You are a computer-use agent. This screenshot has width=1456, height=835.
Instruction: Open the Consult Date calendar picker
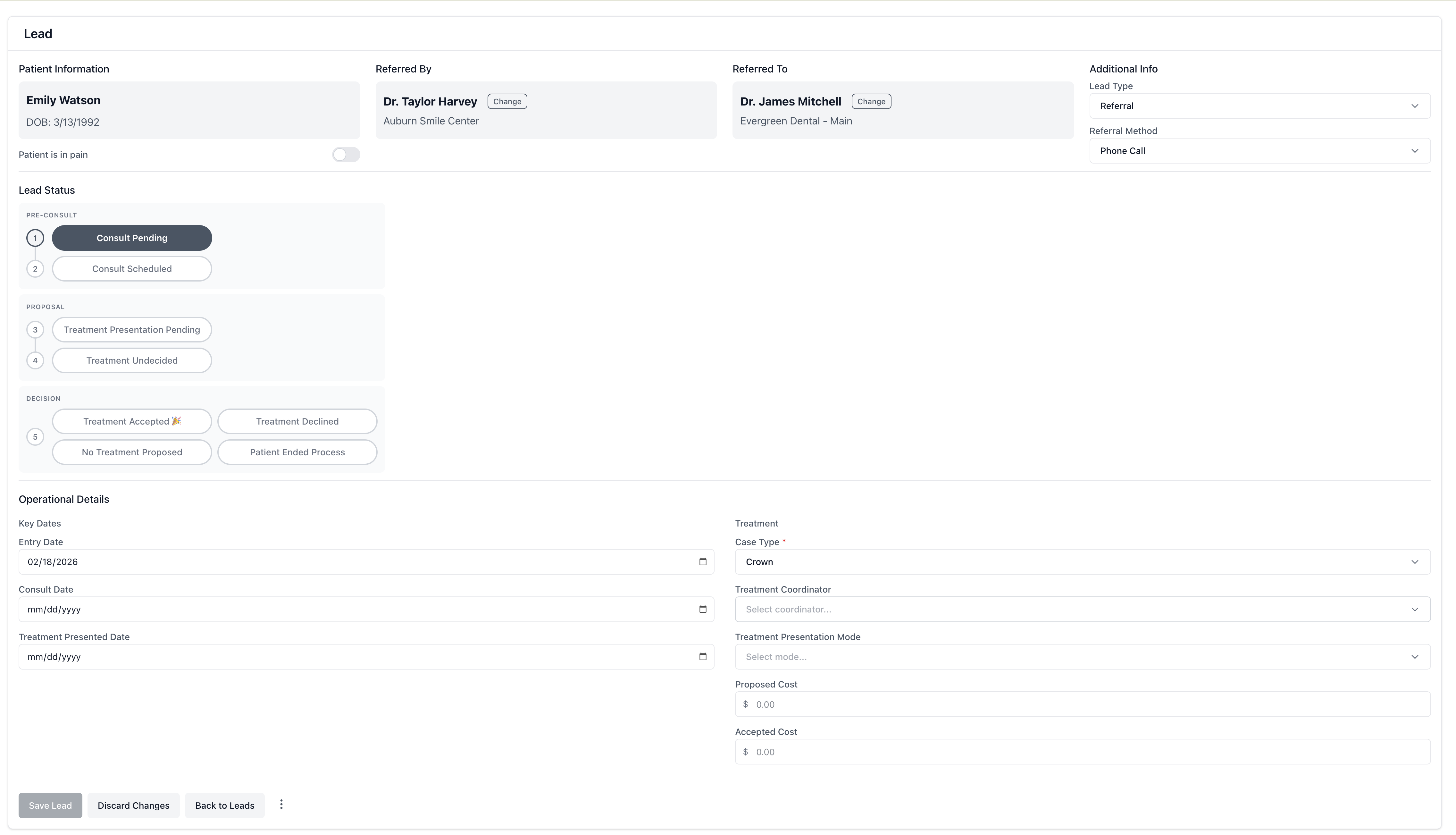tap(702, 609)
